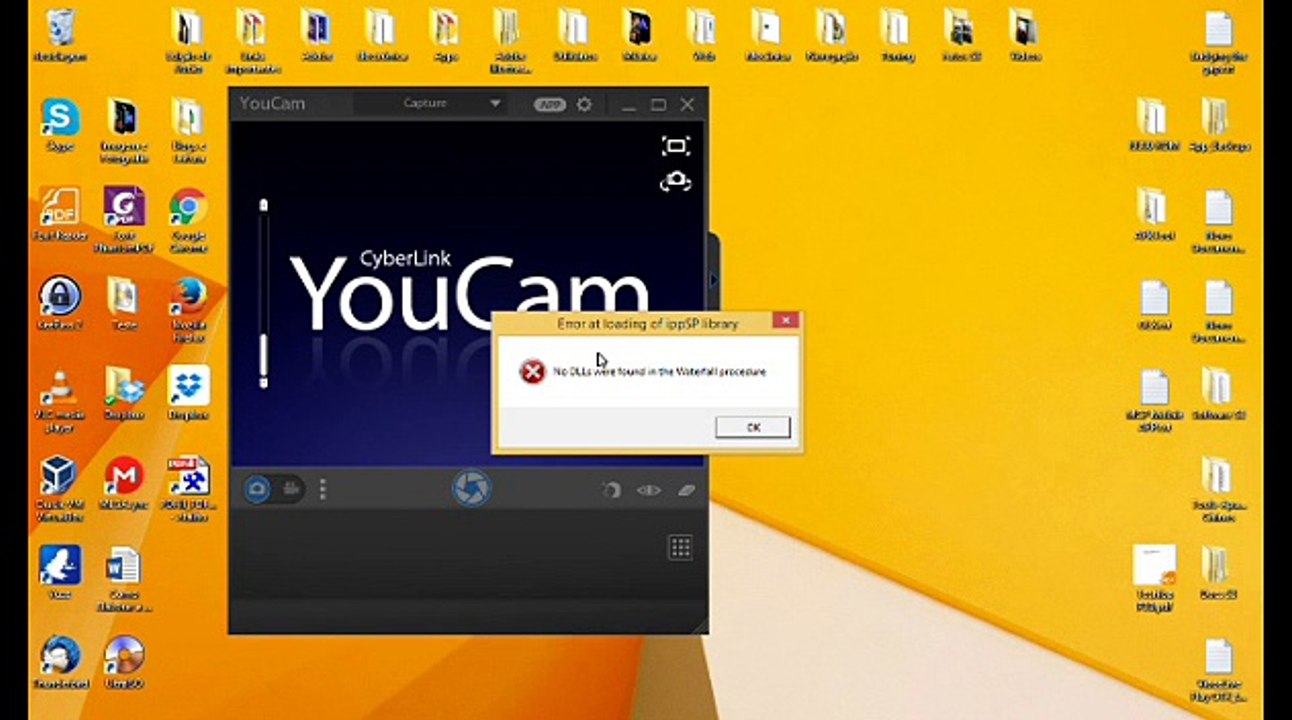Select the Dropbox app shortcut with white tile

tap(188, 393)
